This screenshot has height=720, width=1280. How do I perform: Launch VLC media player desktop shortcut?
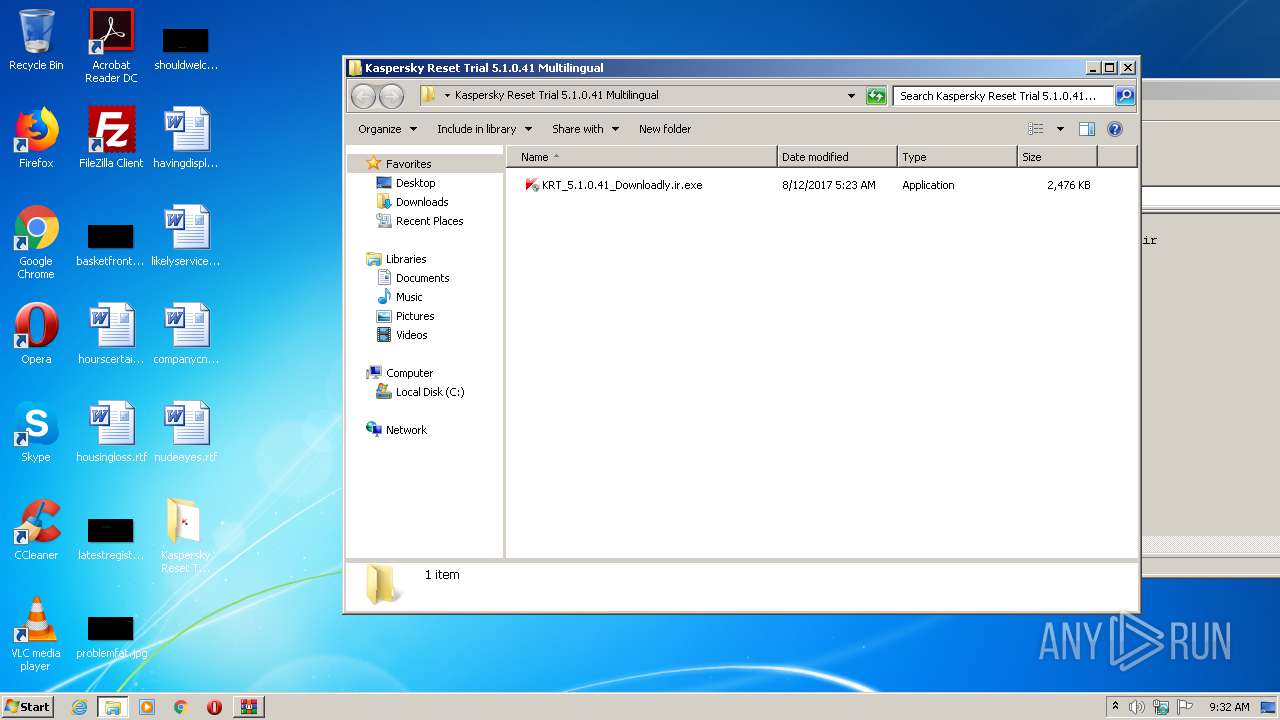click(x=36, y=634)
